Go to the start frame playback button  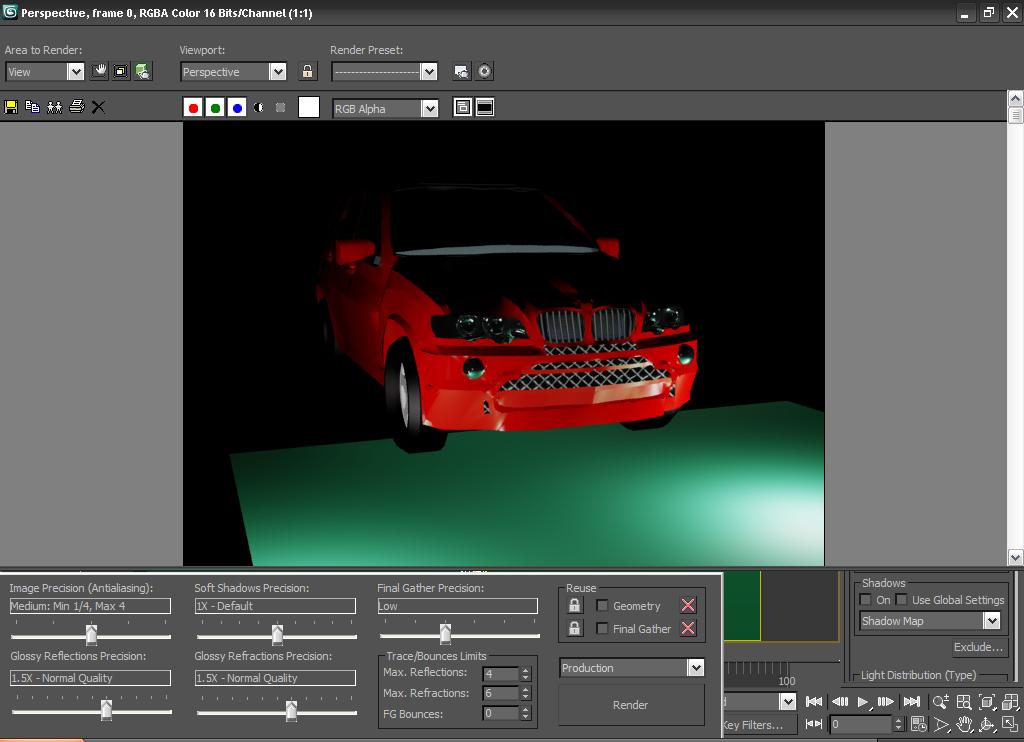814,702
